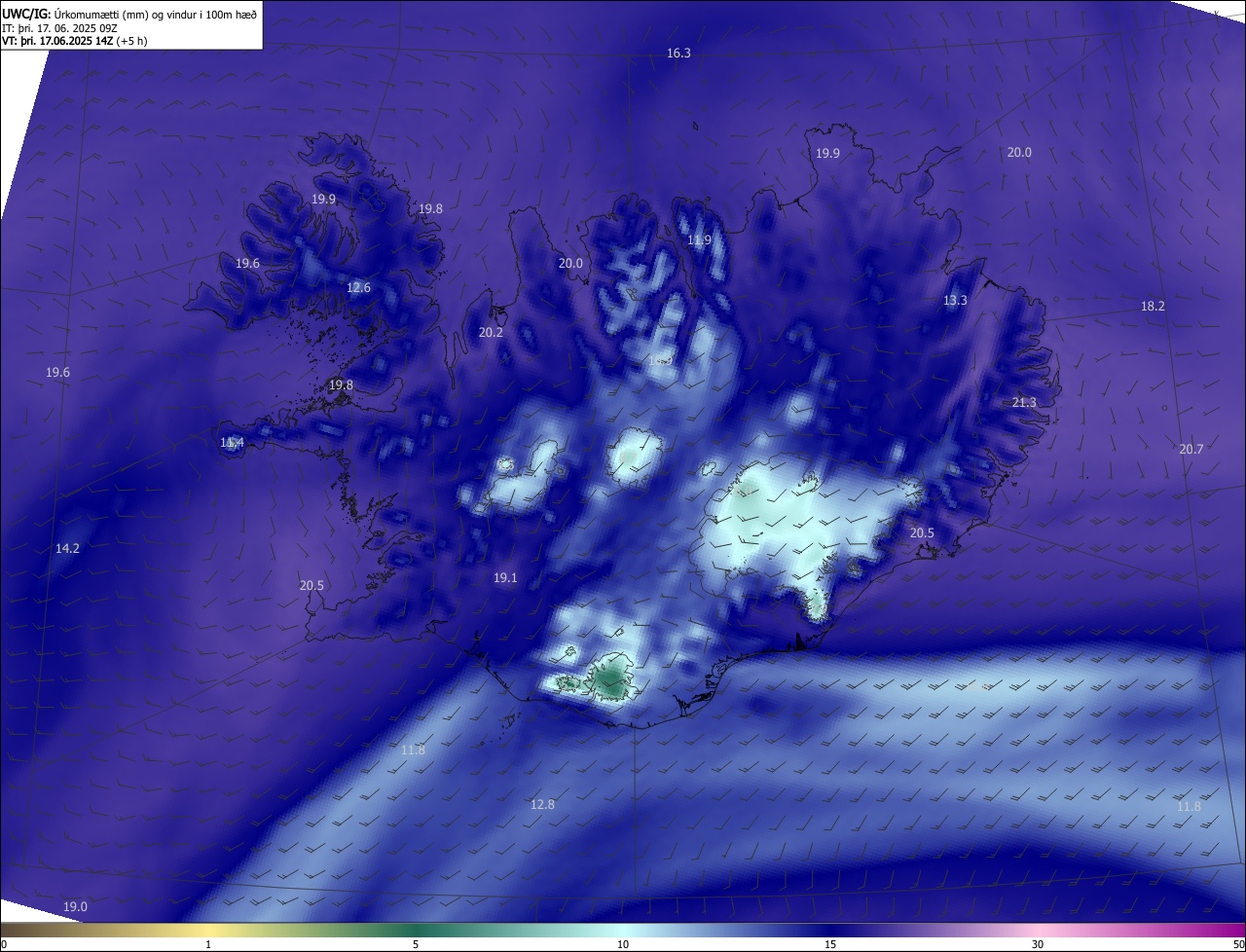Click the 20.5 value on the southeast coast
Viewport: 1246px width, 952px height.
(x=922, y=533)
